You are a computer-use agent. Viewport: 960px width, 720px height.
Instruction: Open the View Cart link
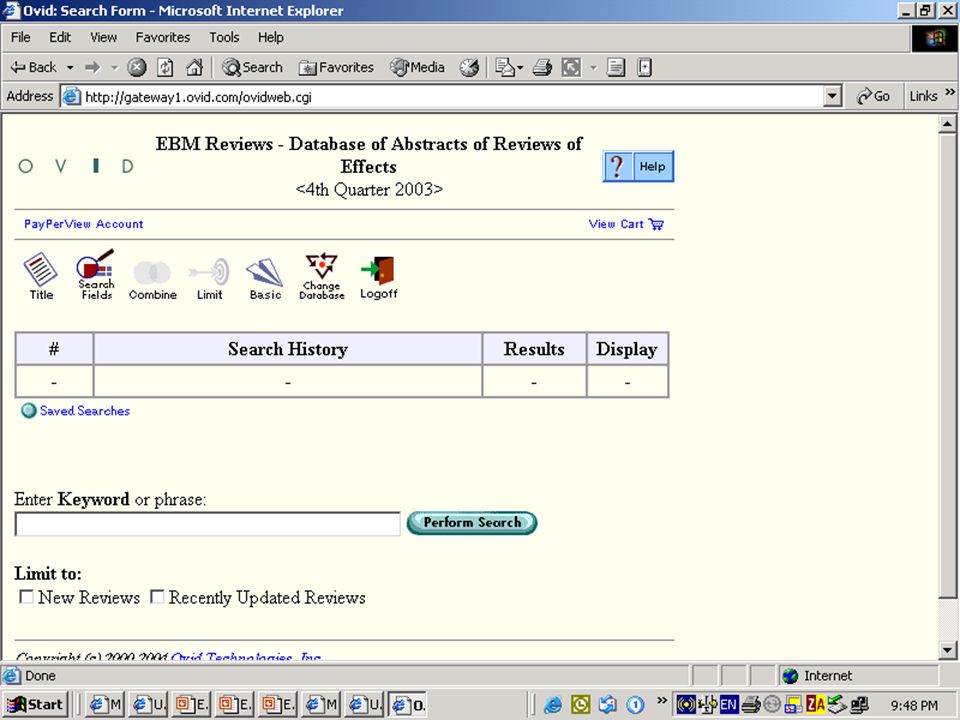point(626,224)
